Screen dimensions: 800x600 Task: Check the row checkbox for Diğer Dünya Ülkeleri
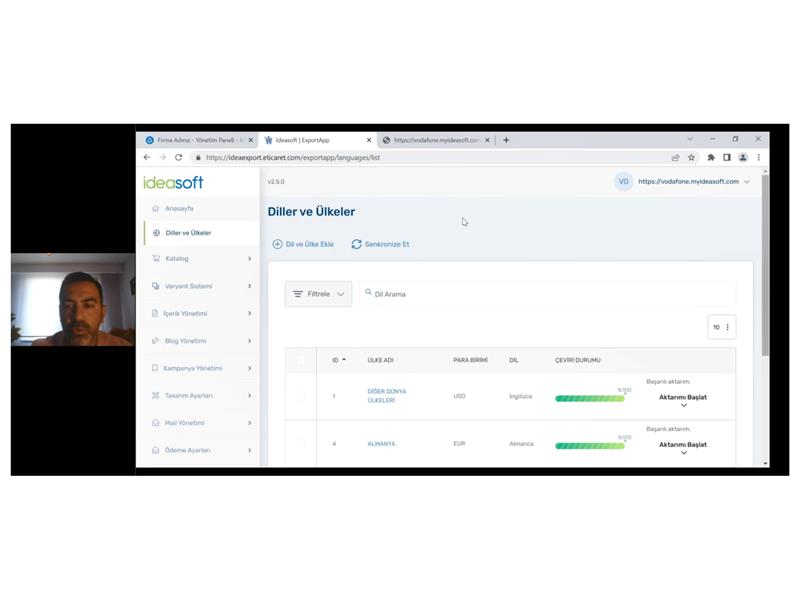[x=300, y=396]
